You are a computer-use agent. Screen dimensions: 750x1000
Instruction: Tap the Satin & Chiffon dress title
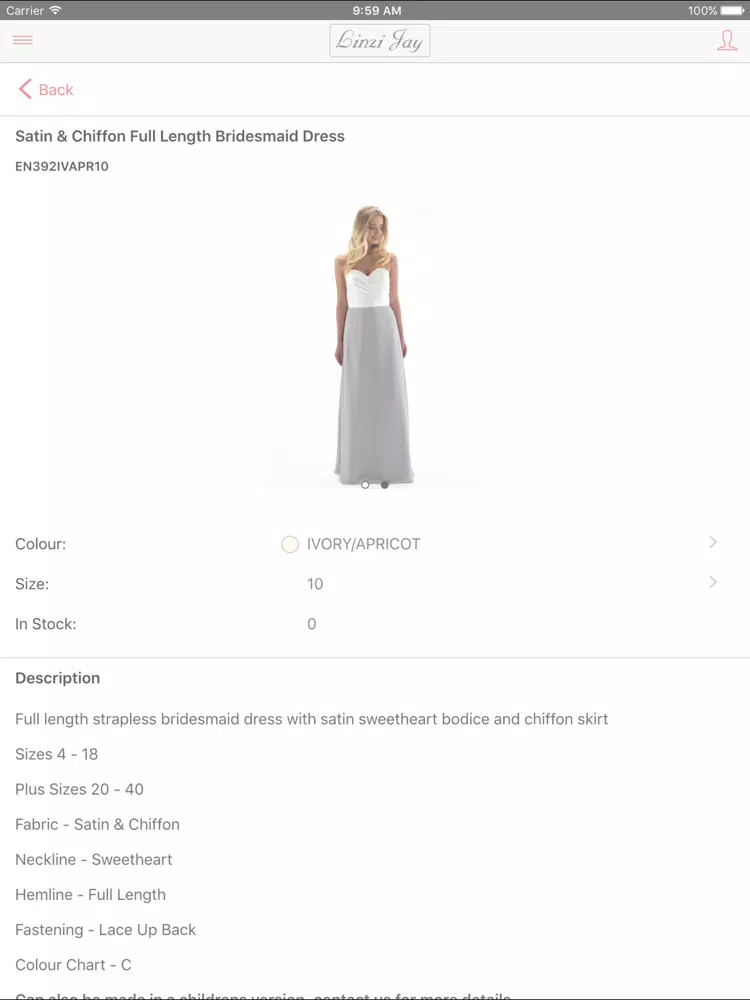(x=180, y=136)
